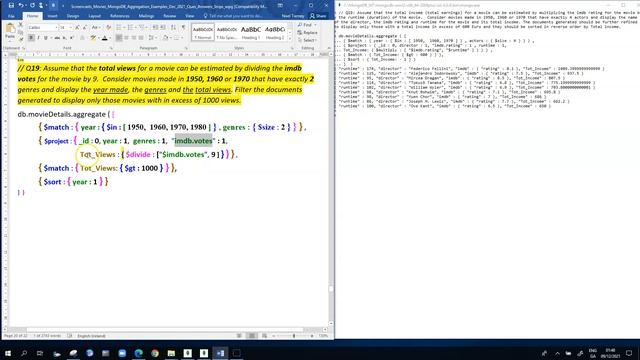Switch to the Layout tab

pos(94,16)
